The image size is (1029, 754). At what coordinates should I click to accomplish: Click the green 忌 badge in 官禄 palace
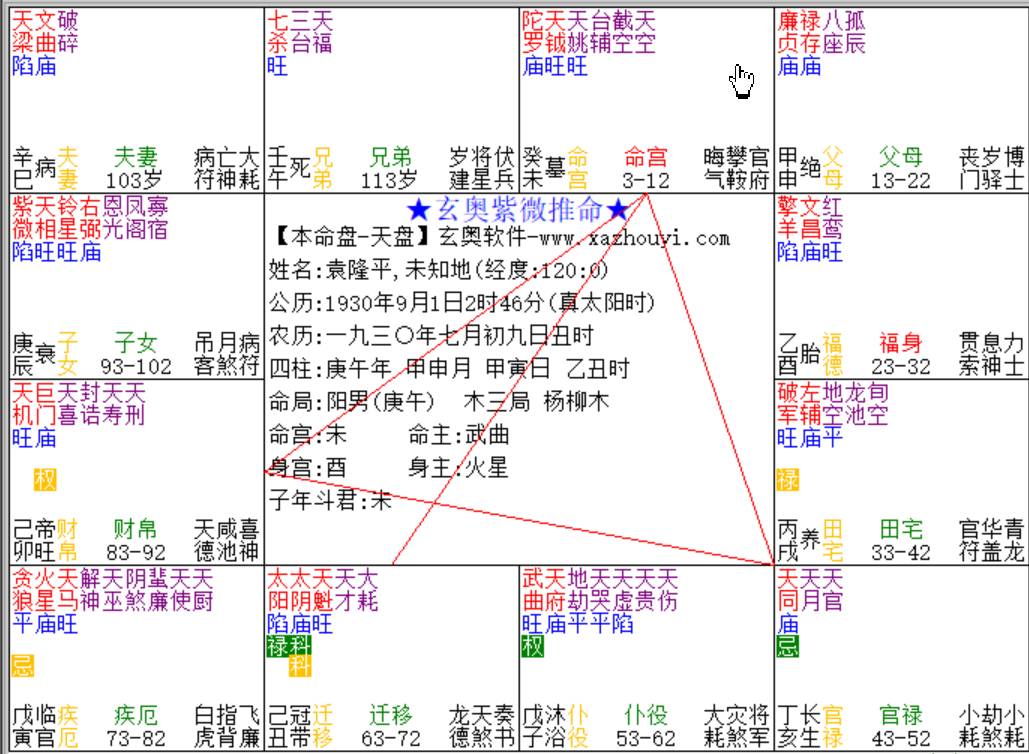coord(788,646)
